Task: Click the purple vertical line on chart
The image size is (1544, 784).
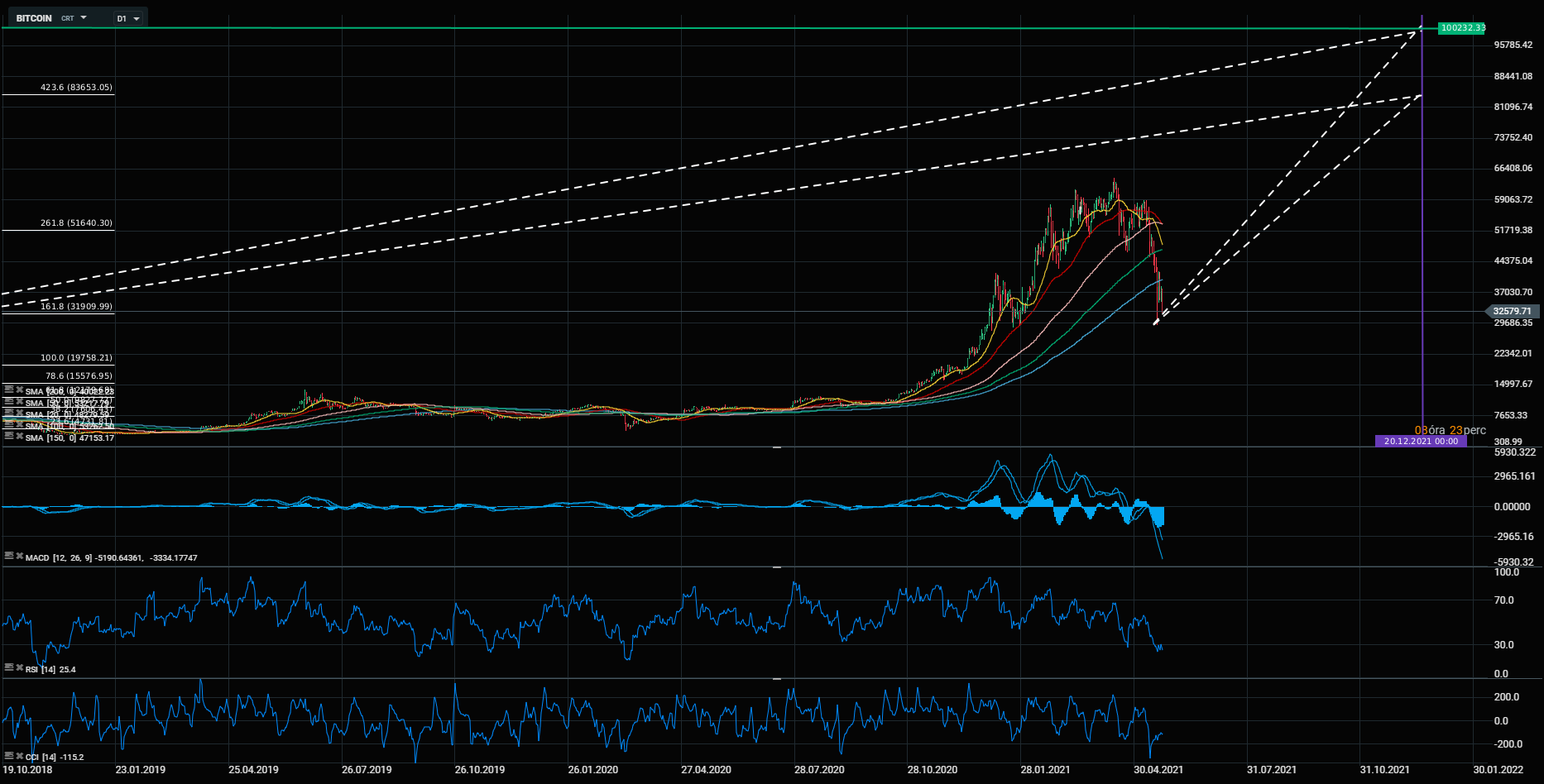Action: pos(1422,248)
